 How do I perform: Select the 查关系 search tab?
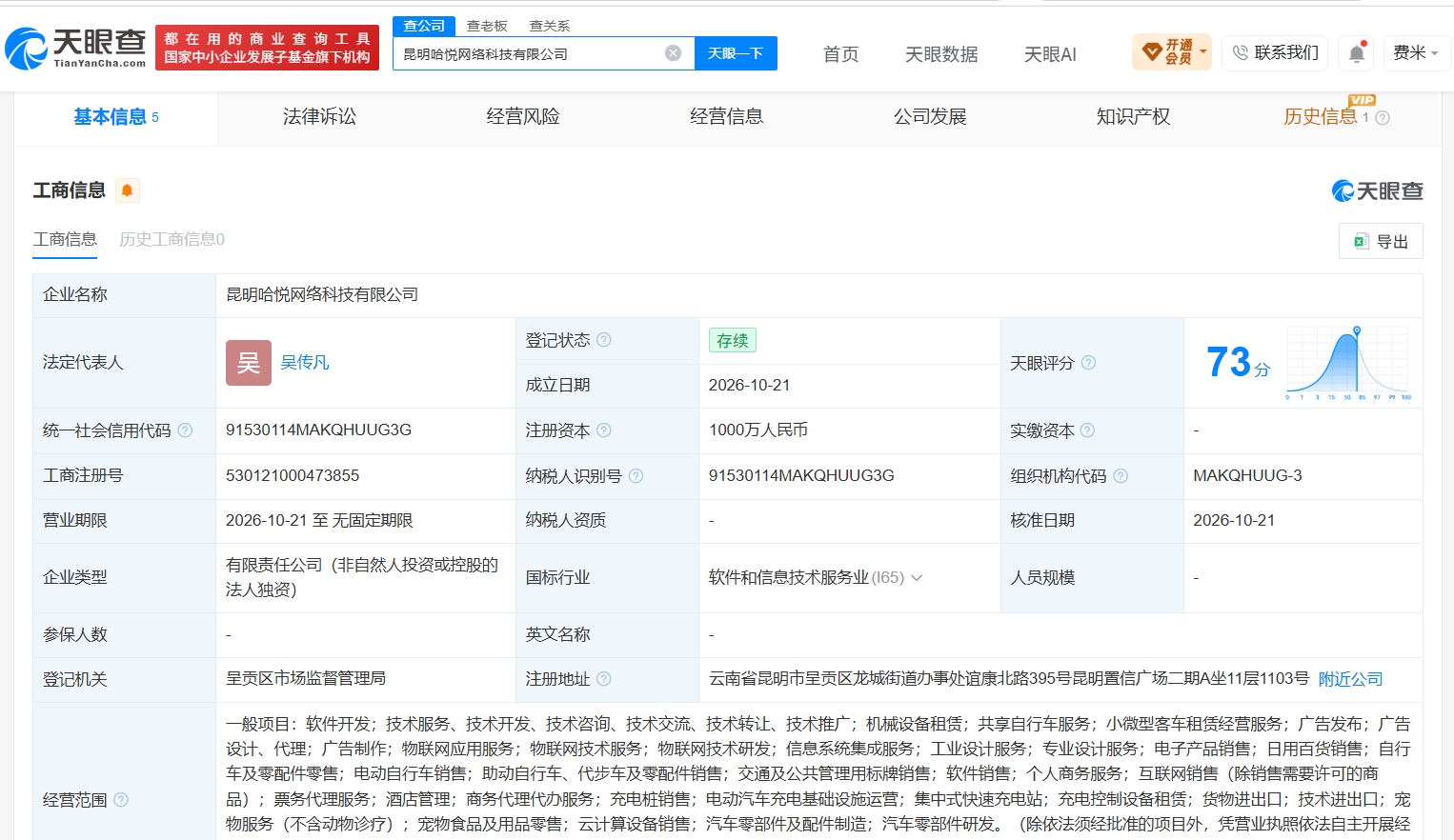[x=550, y=26]
